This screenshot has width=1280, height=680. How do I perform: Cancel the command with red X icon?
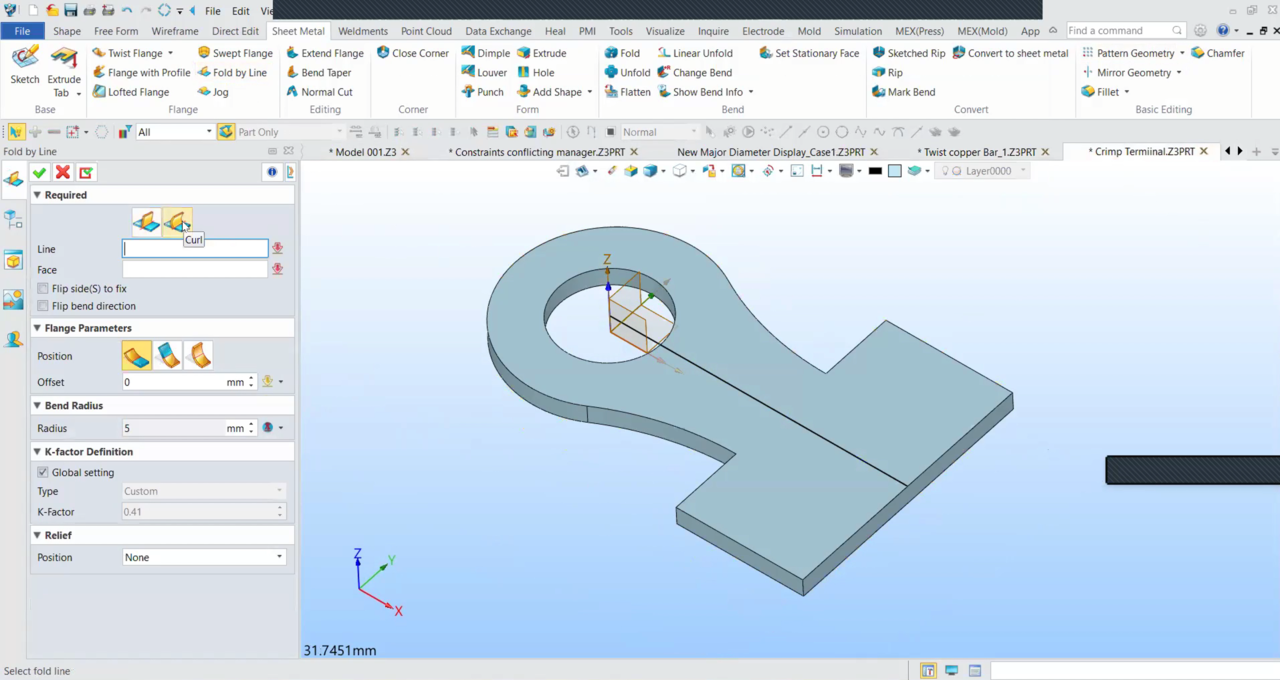(63, 173)
